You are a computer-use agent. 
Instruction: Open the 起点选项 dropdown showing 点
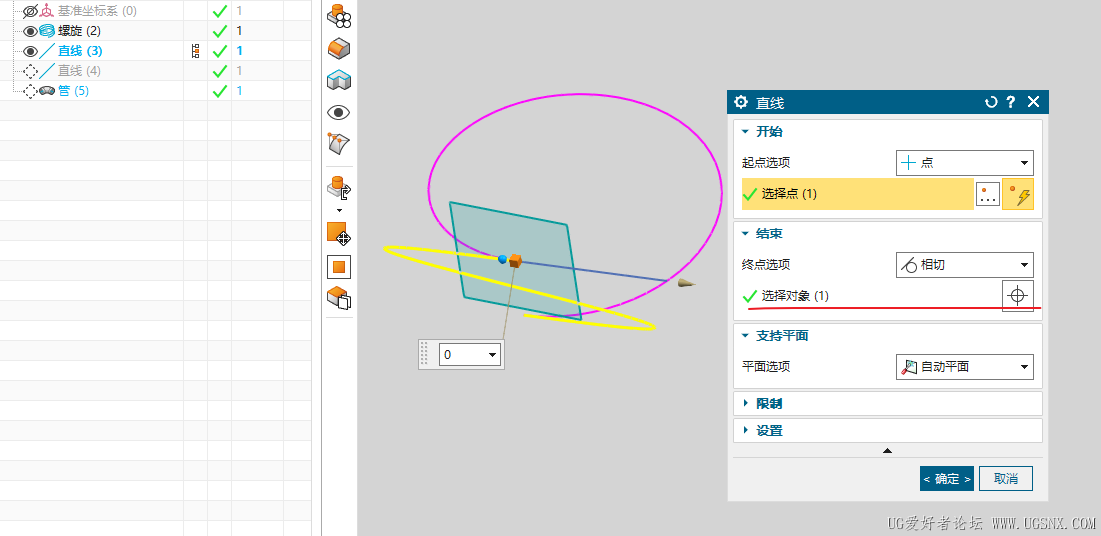click(965, 162)
